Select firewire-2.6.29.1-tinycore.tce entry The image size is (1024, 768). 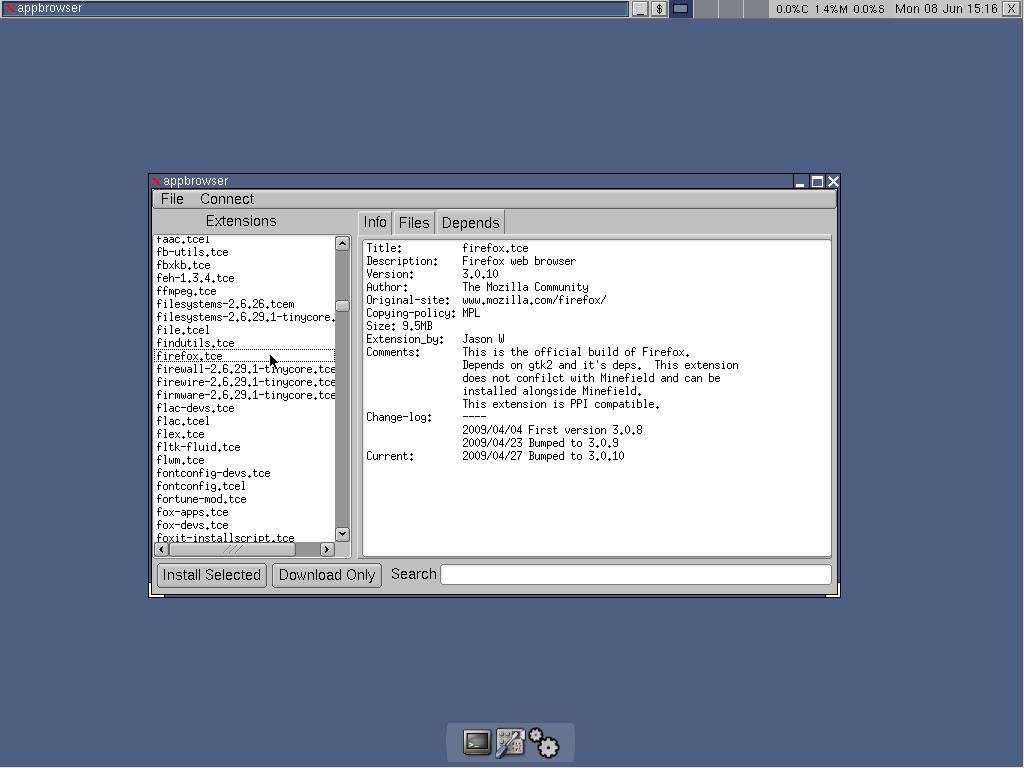(244, 383)
